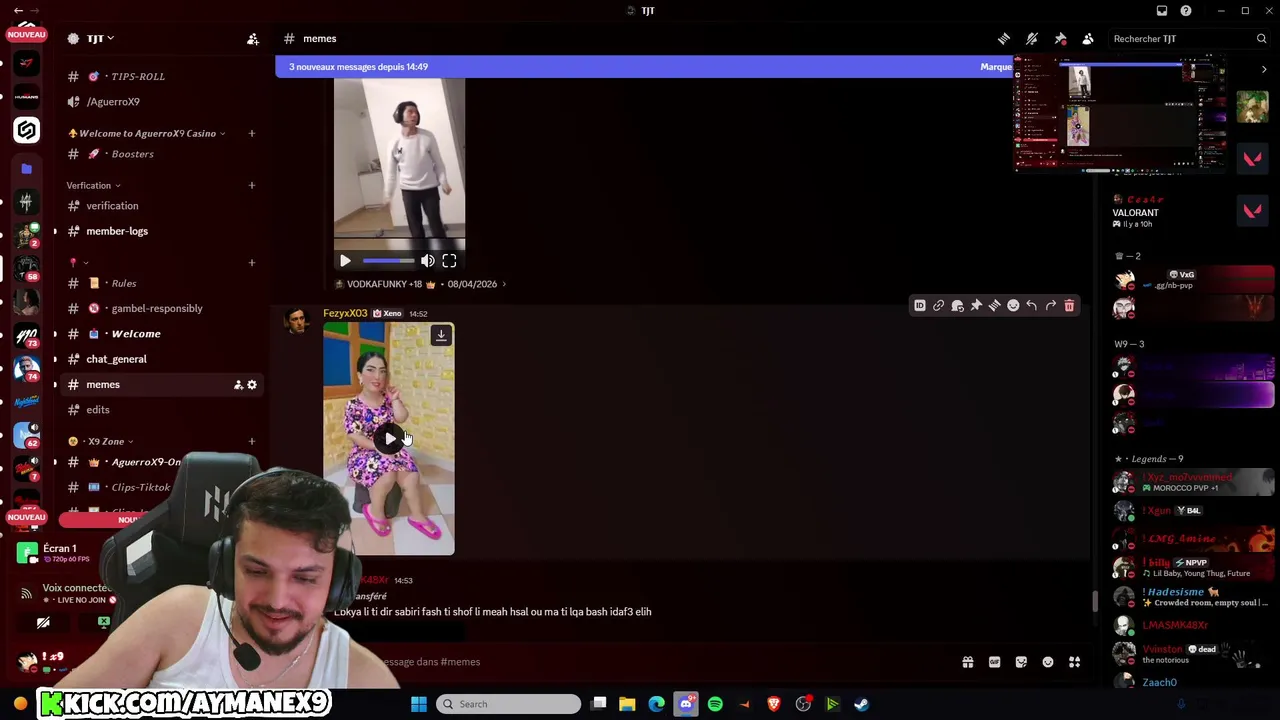Open FezyxX03 user profile name

point(345,313)
